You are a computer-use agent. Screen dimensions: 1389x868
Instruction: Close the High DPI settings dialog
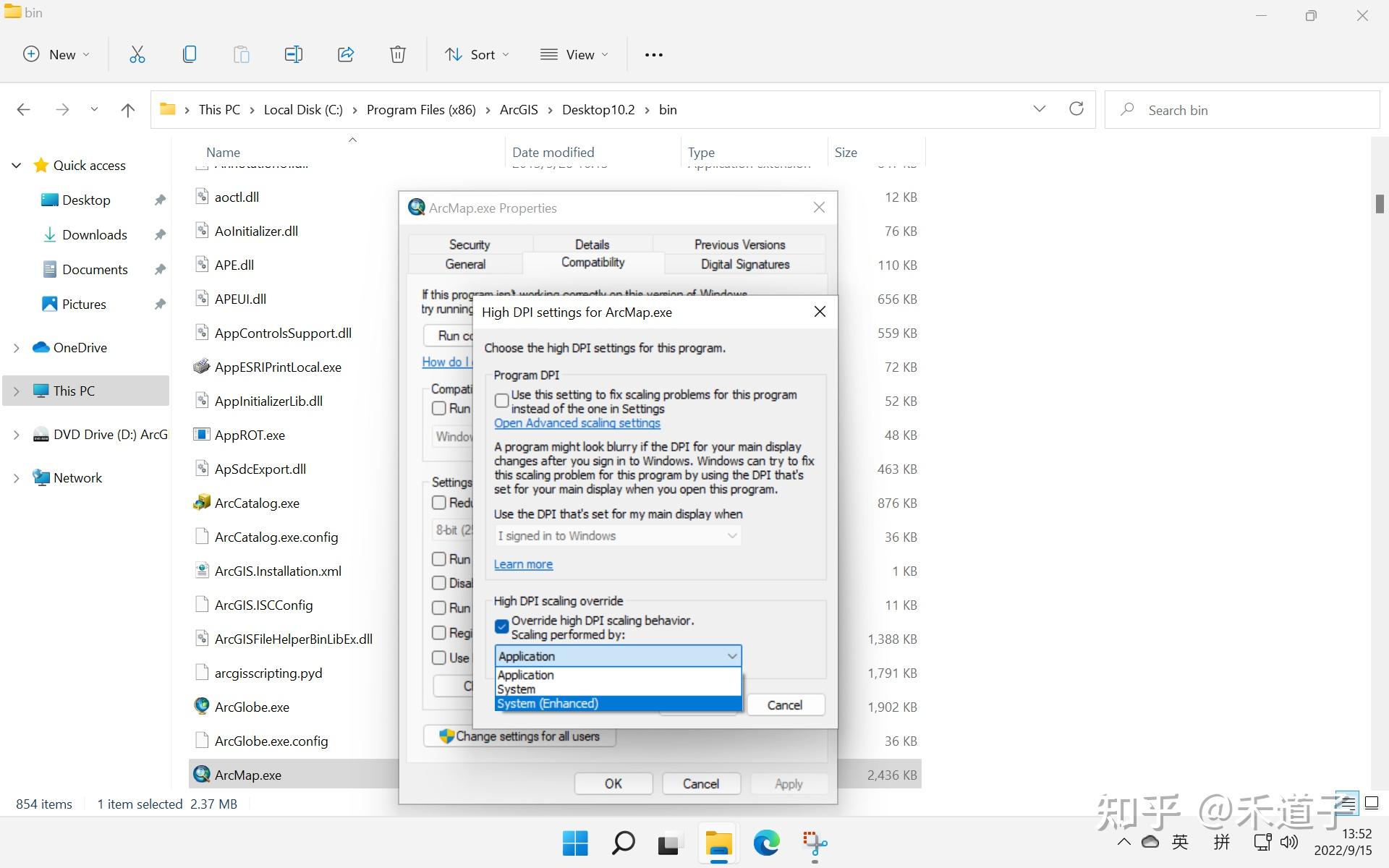pyautogui.click(x=820, y=312)
